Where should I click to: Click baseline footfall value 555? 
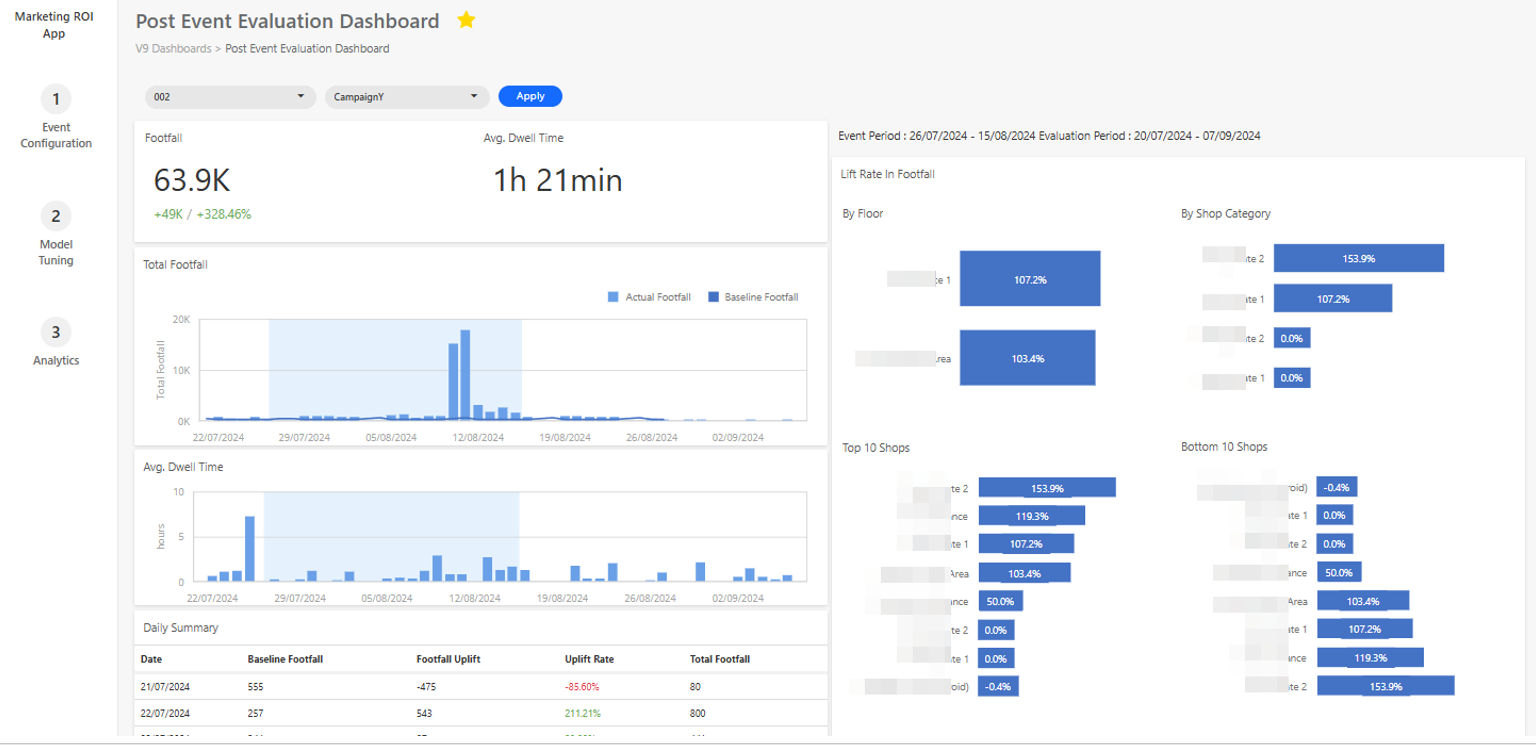[x=257, y=687]
